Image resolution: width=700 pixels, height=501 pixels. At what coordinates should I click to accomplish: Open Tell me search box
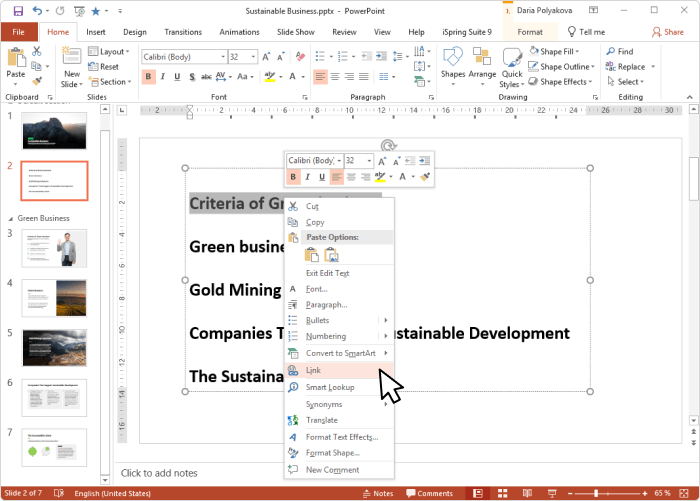[586, 32]
